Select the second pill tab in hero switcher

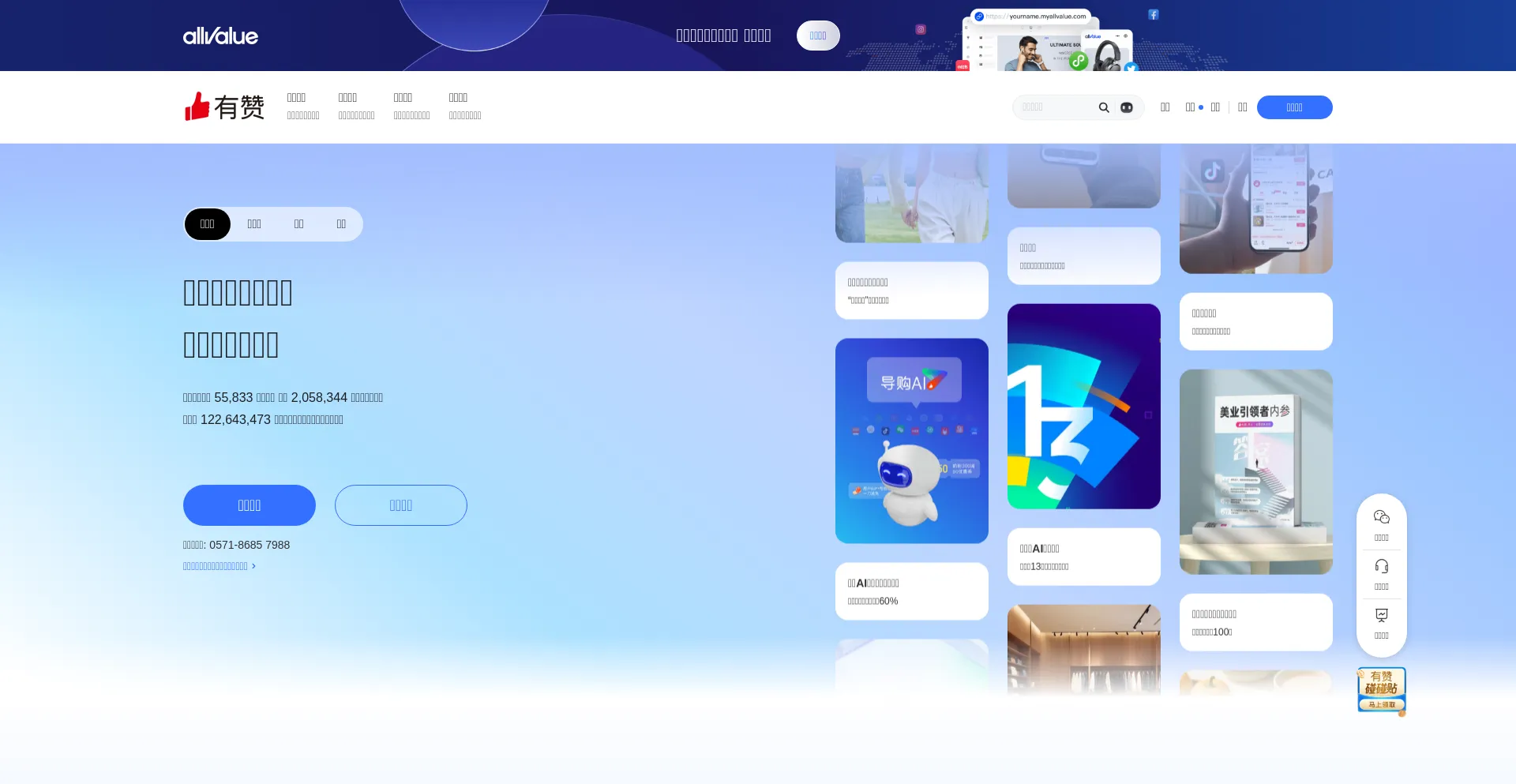click(x=254, y=224)
